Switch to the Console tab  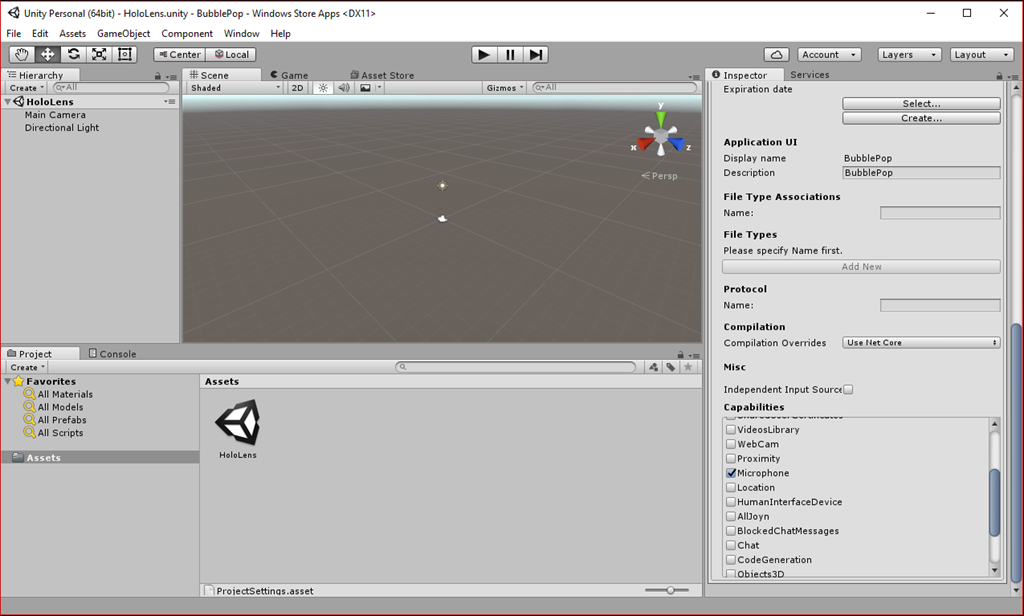pyautogui.click(x=112, y=354)
